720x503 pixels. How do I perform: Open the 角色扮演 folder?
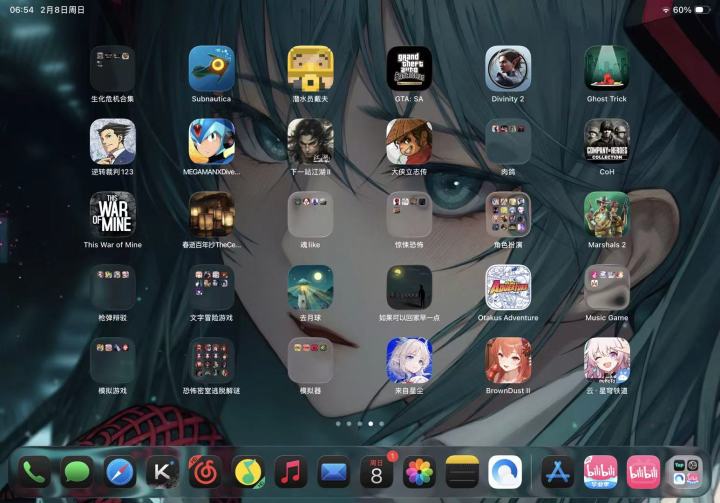[x=508, y=215]
